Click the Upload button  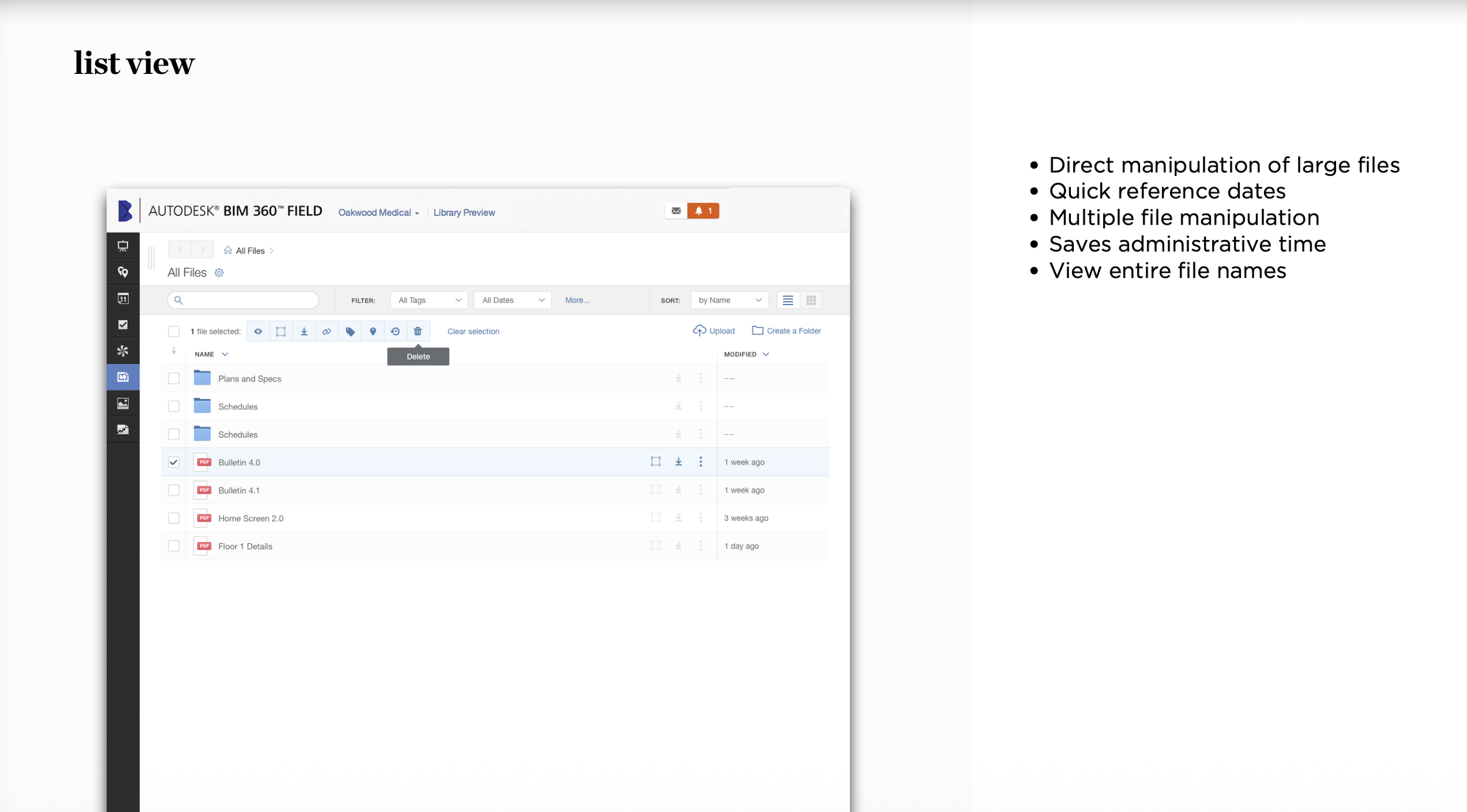714,331
